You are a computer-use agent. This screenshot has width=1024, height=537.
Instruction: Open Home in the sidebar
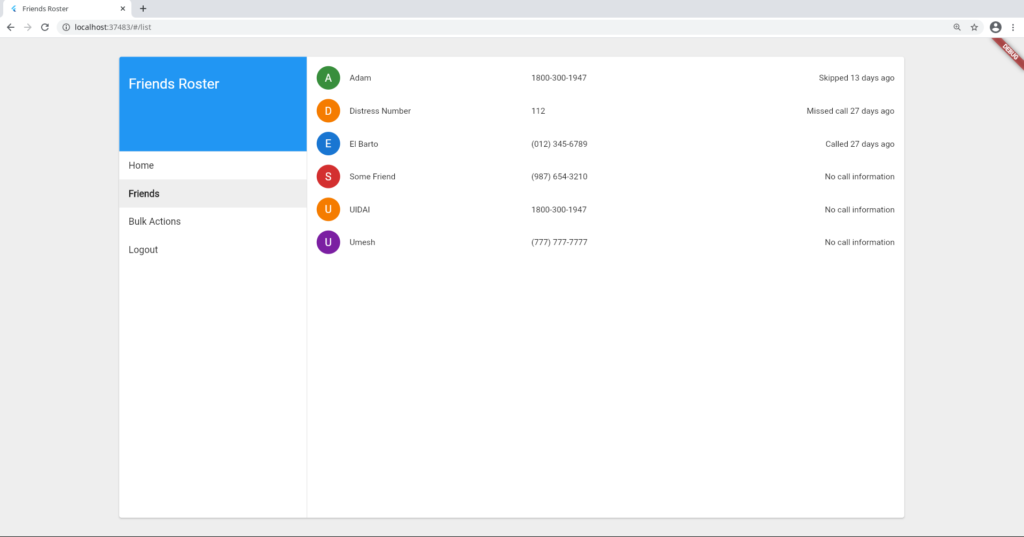coord(213,165)
